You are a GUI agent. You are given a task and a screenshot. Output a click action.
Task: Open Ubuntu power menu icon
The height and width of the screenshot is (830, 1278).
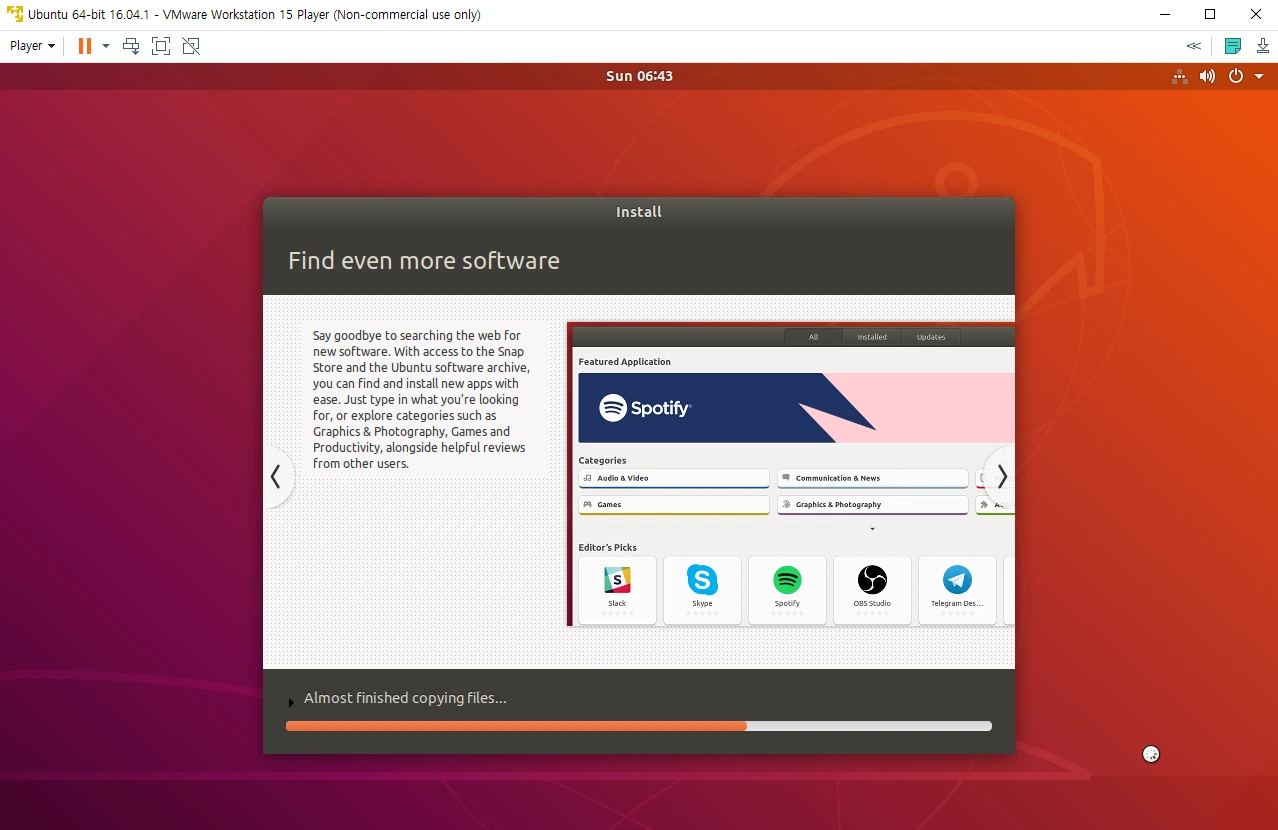tap(1236, 76)
